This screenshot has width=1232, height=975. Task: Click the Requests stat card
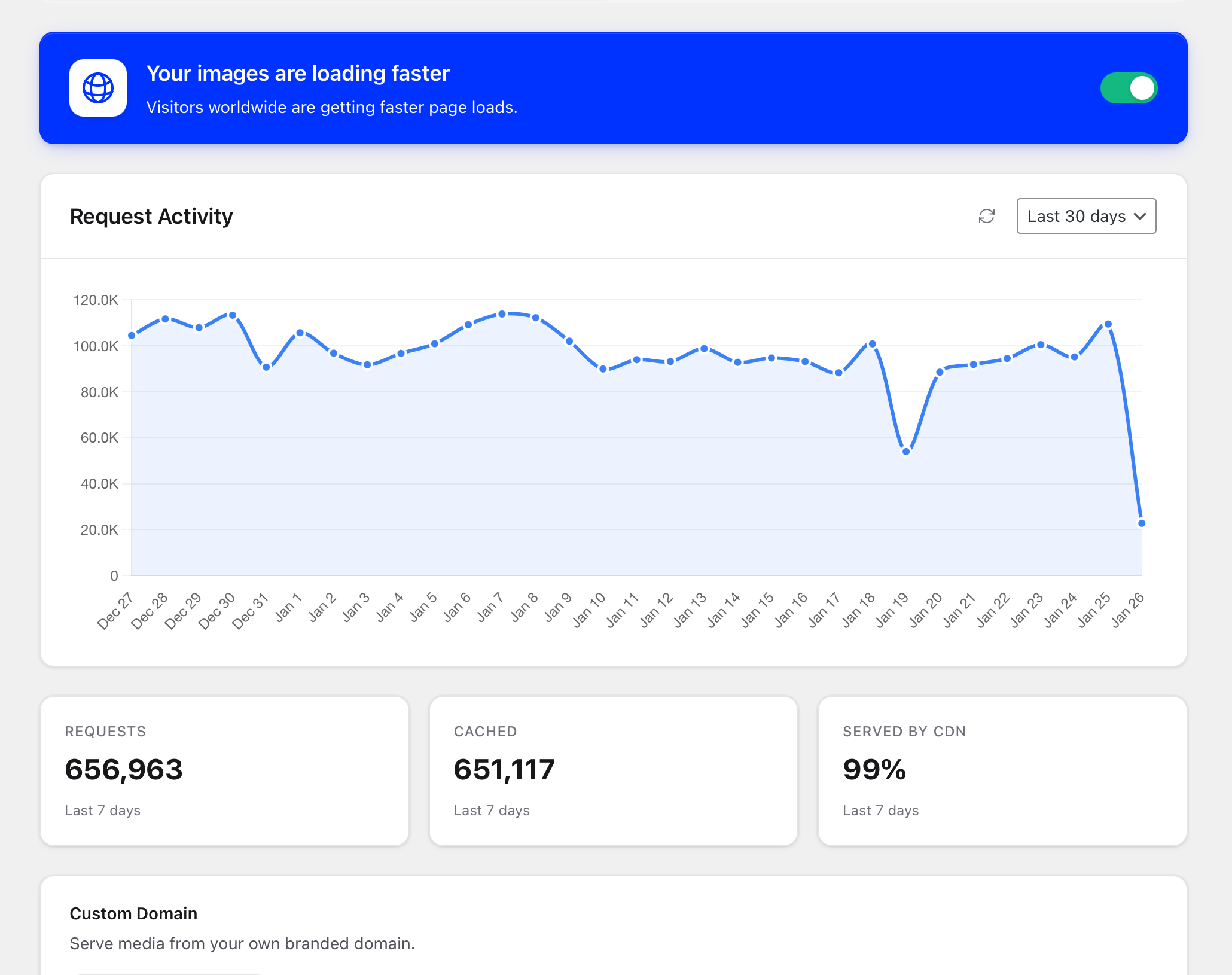click(x=224, y=770)
